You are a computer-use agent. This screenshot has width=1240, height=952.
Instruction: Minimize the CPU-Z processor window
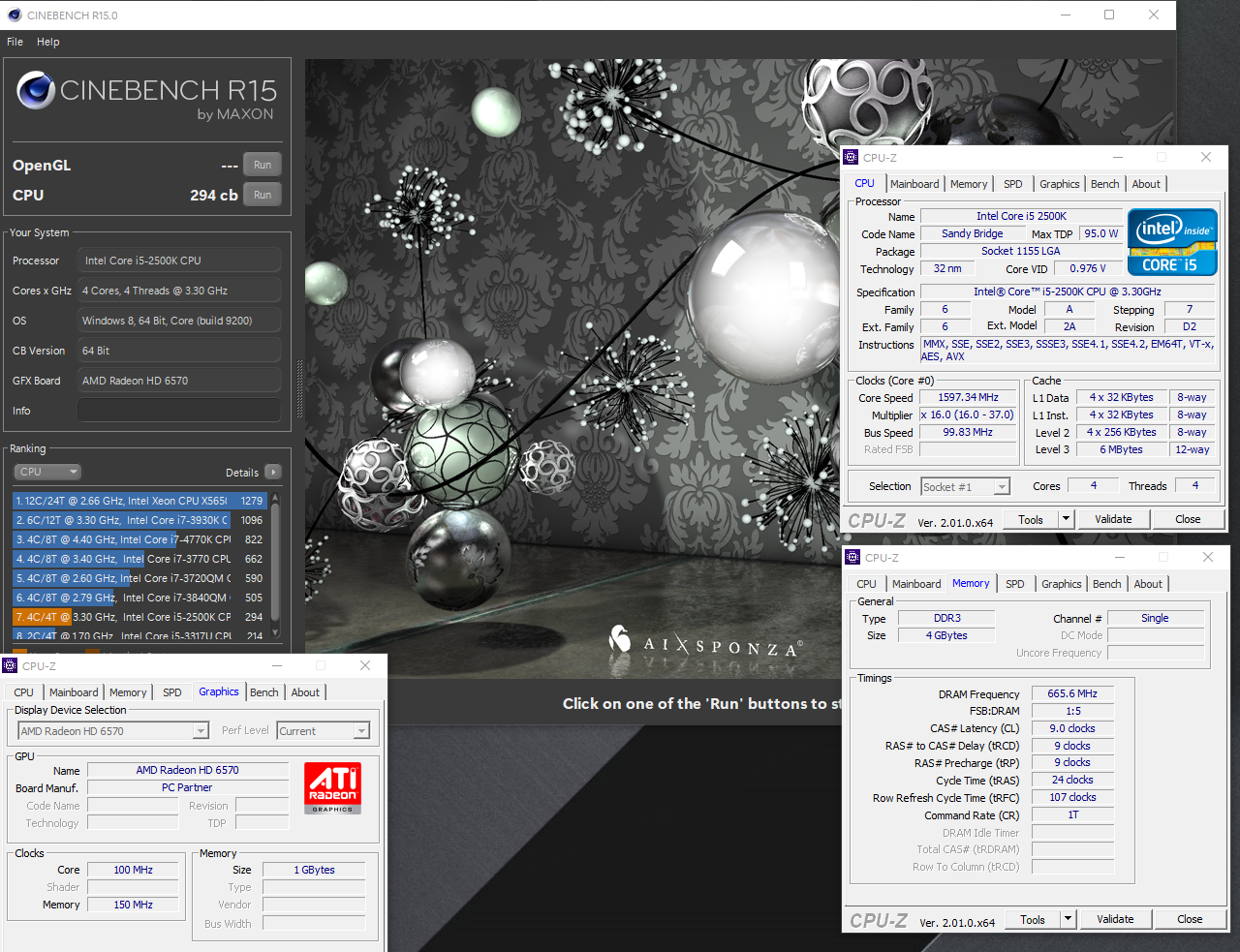click(1118, 157)
